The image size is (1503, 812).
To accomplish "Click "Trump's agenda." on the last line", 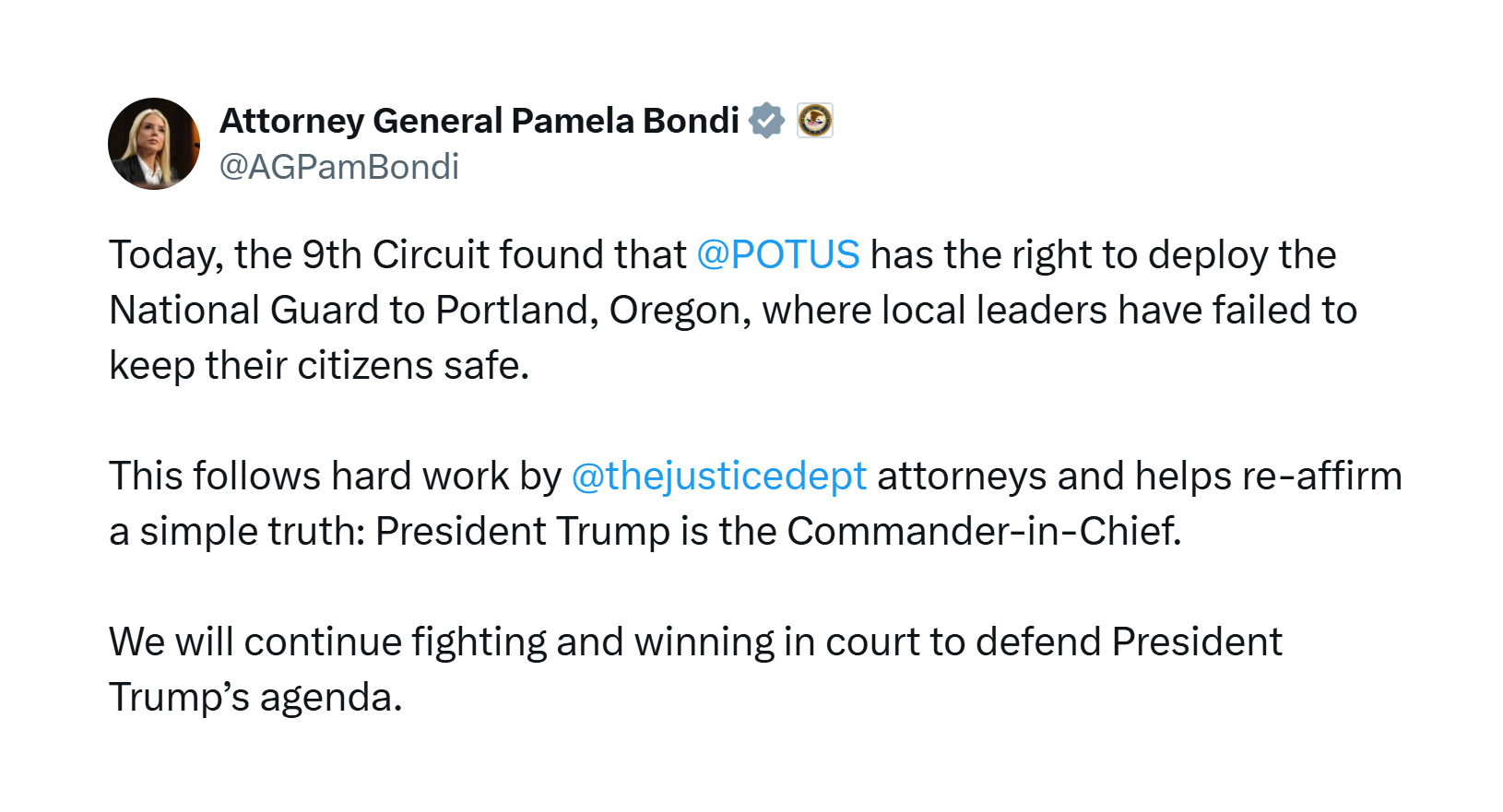I will pos(255,698).
